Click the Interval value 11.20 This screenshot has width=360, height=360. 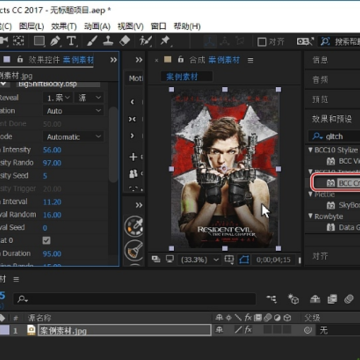[52, 202]
